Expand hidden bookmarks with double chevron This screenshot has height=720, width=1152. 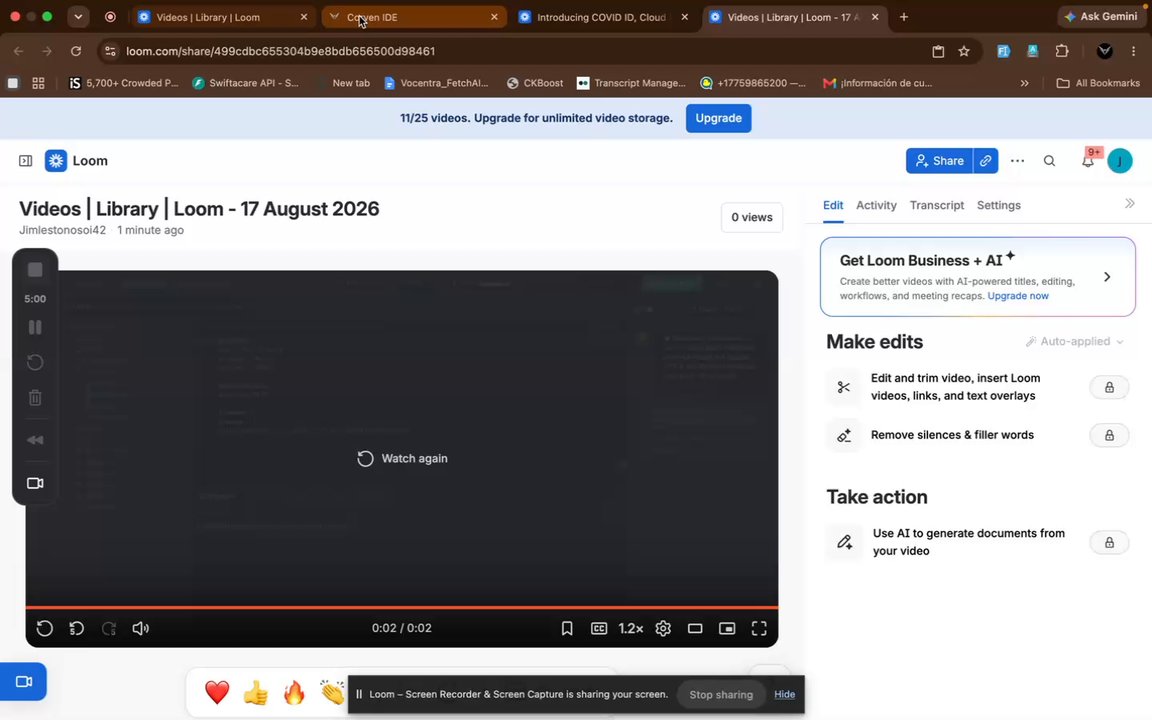pyautogui.click(x=1024, y=83)
